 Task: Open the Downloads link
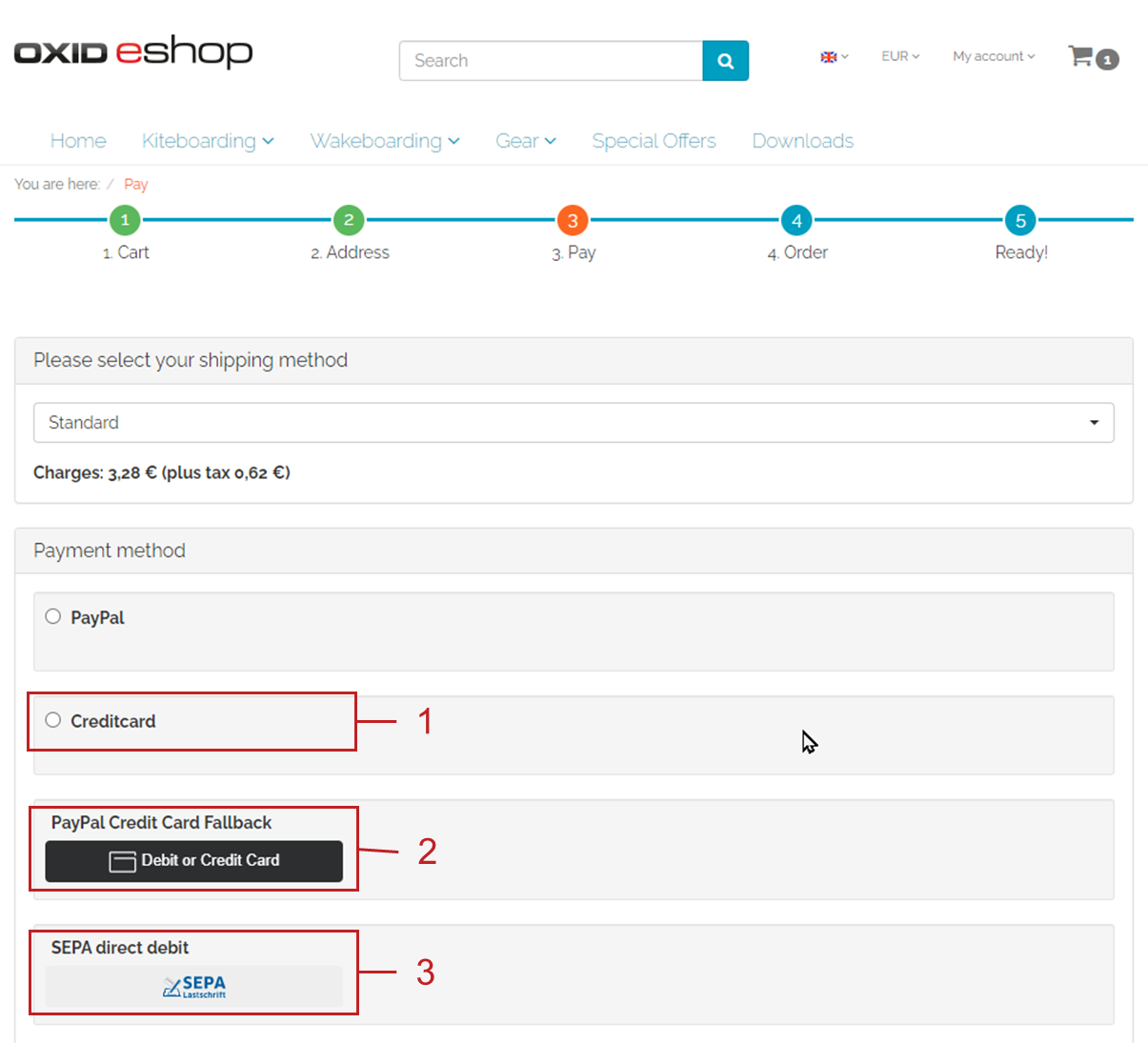(x=802, y=141)
